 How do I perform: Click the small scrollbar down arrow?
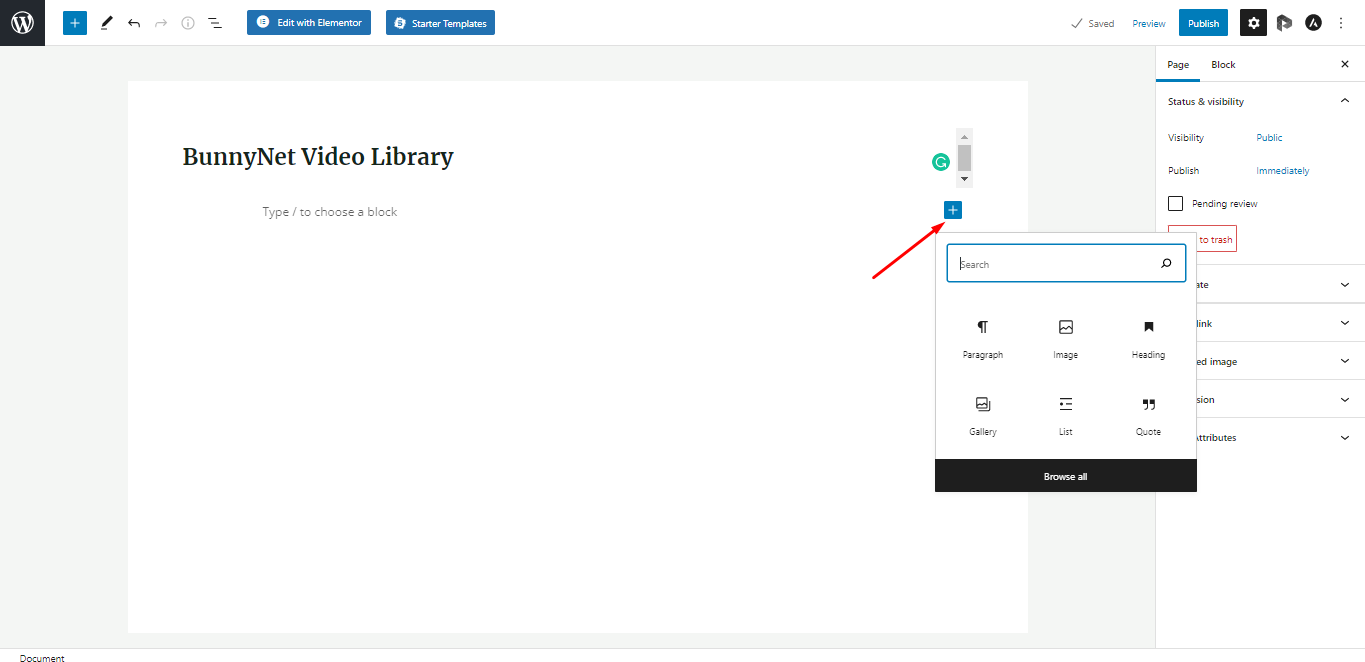click(x=964, y=179)
